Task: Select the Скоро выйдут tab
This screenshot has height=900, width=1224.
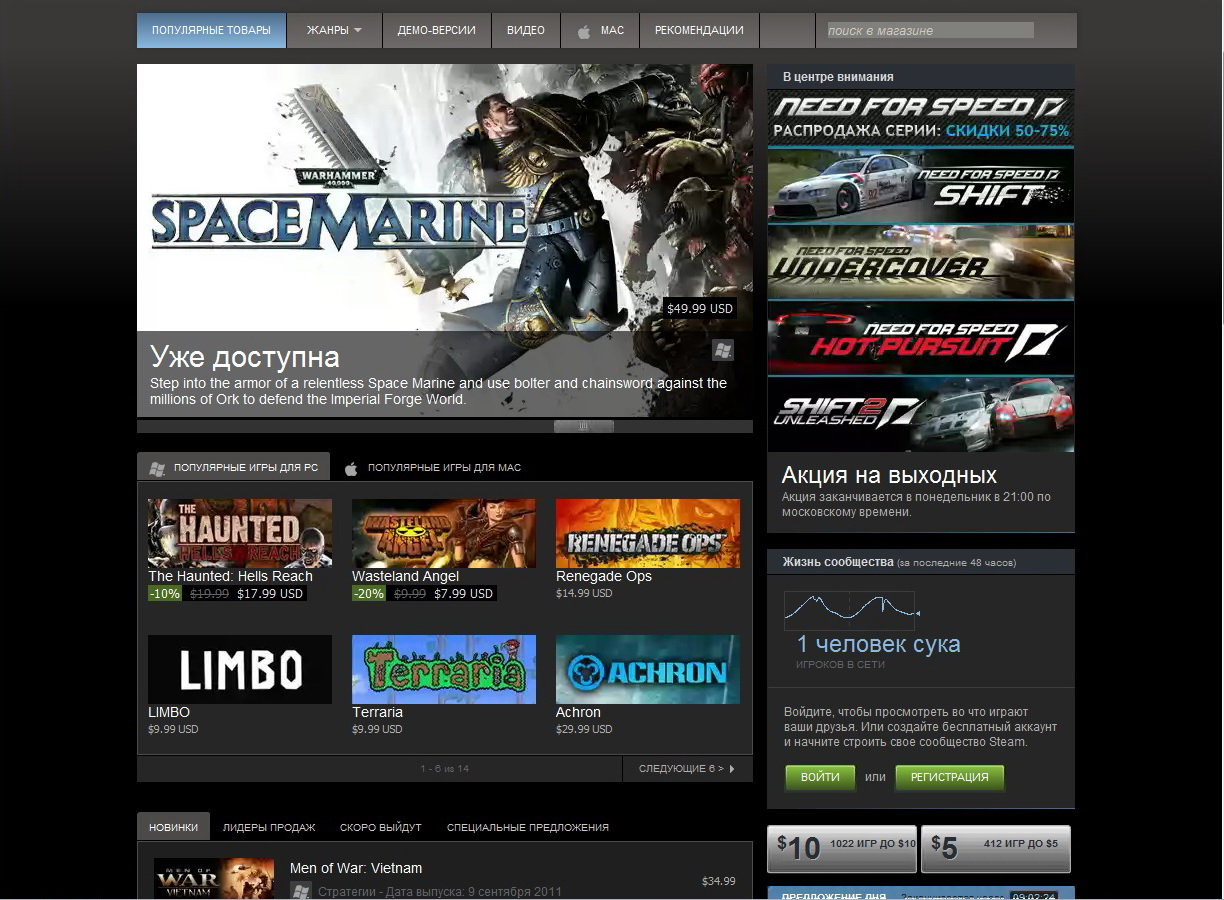Action: pyautogui.click(x=381, y=827)
